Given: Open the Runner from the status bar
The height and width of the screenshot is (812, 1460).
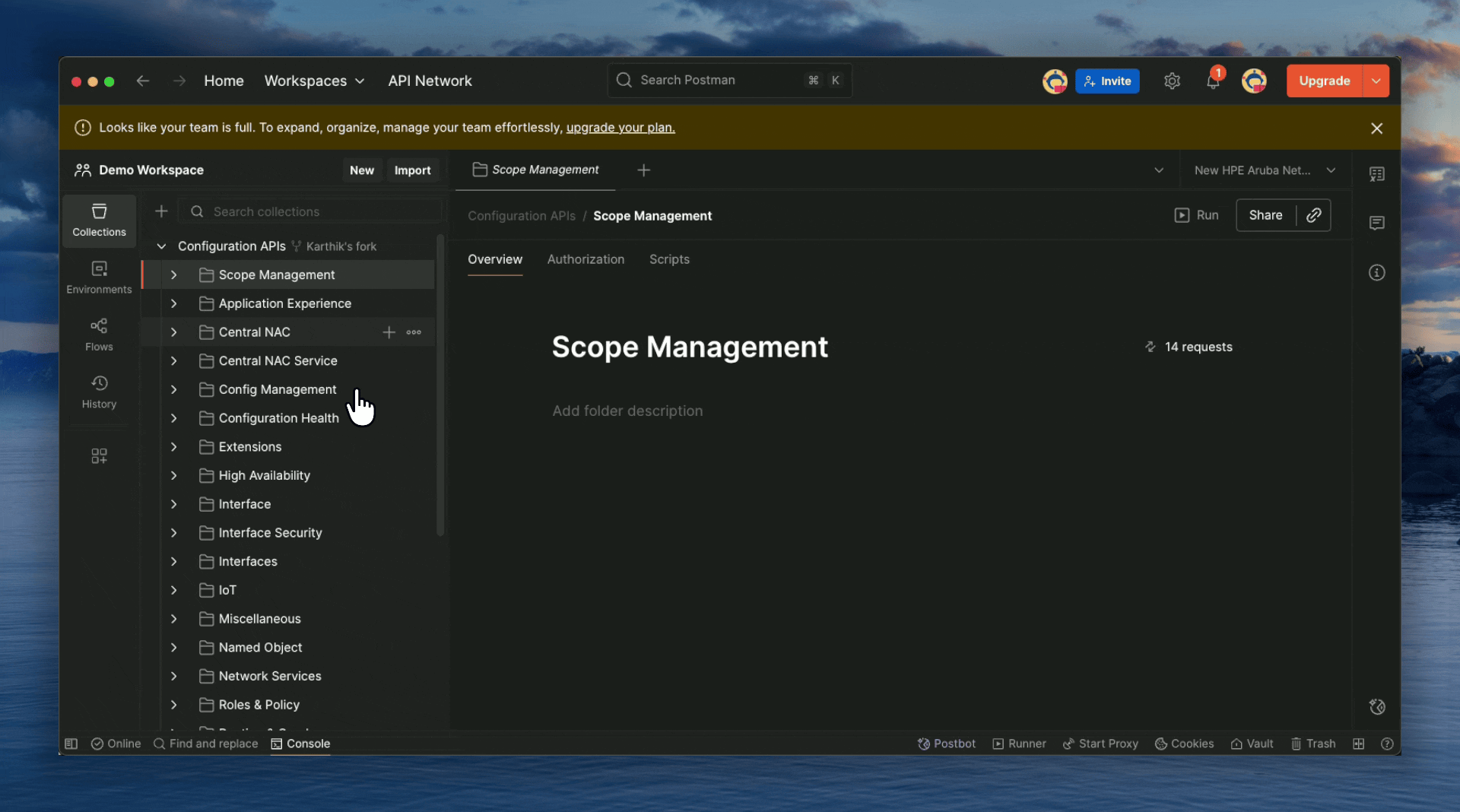Looking at the screenshot, I should coord(1019,744).
